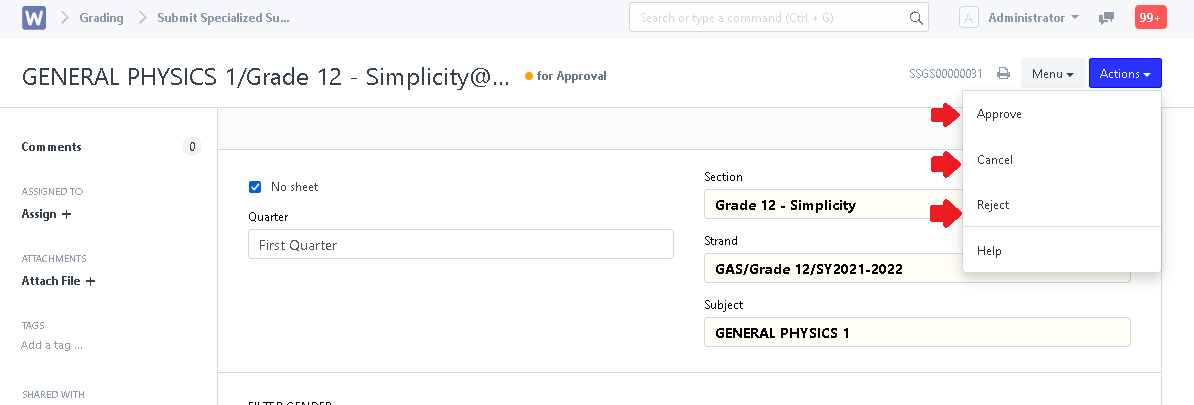
Task: Choose Cancel in the Actions menu
Action: point(995,160)
